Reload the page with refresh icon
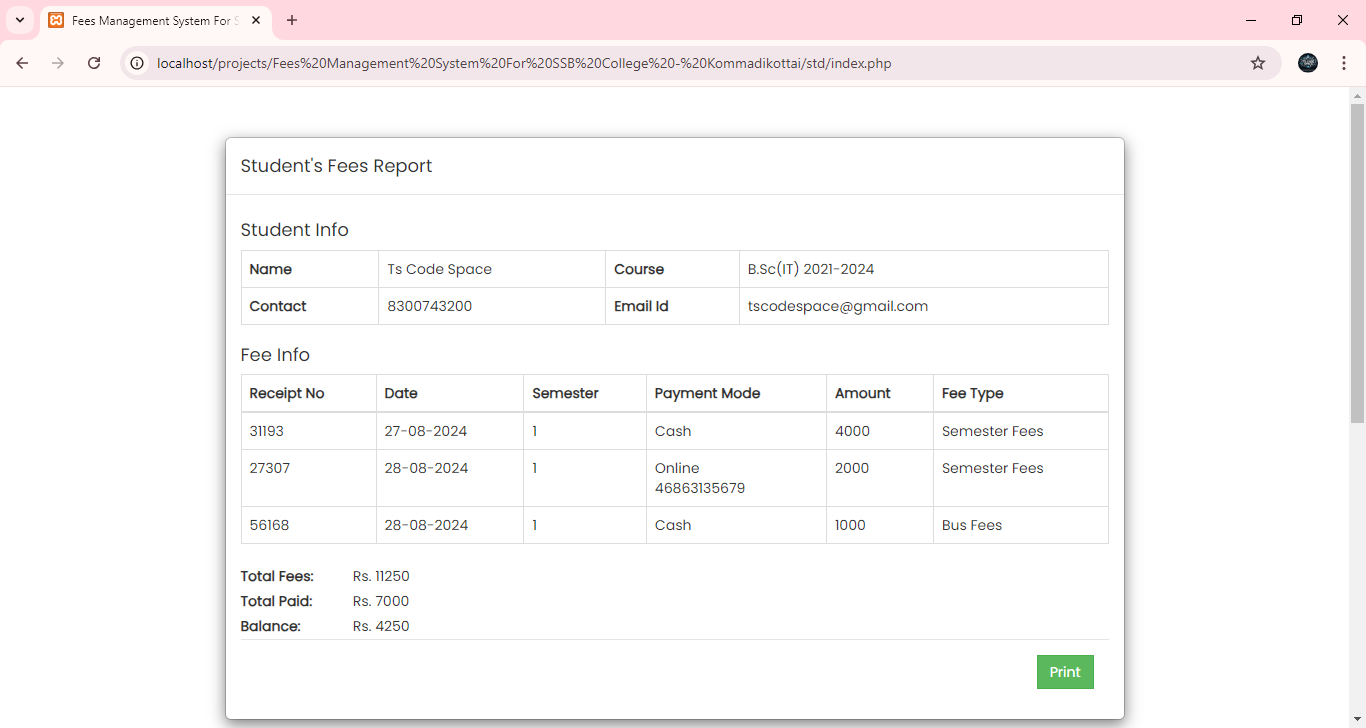 [94, 63]
